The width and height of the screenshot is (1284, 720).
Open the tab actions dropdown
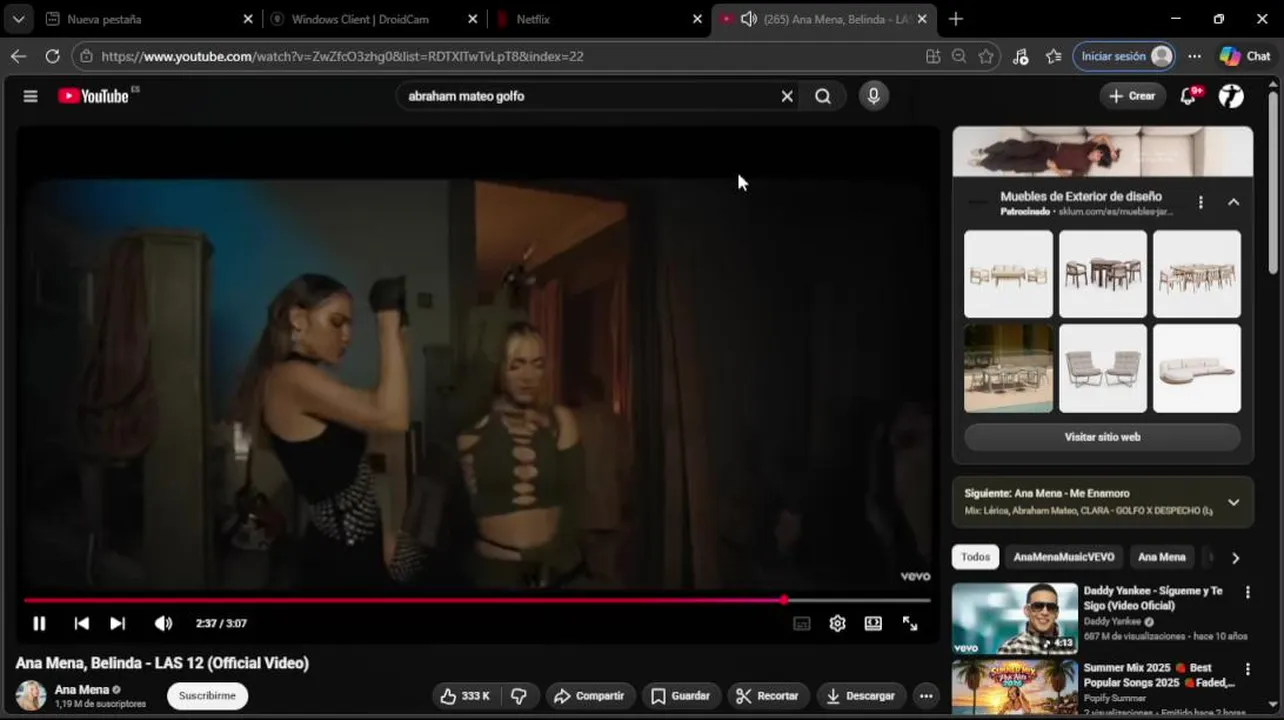(x=18, y=19)
